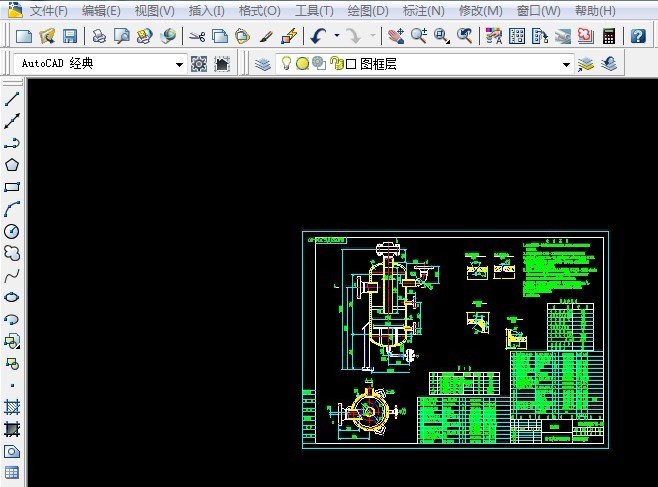Open the Help question mark
The height and width of the screenshot is (487, 658).
pos(638,36)
